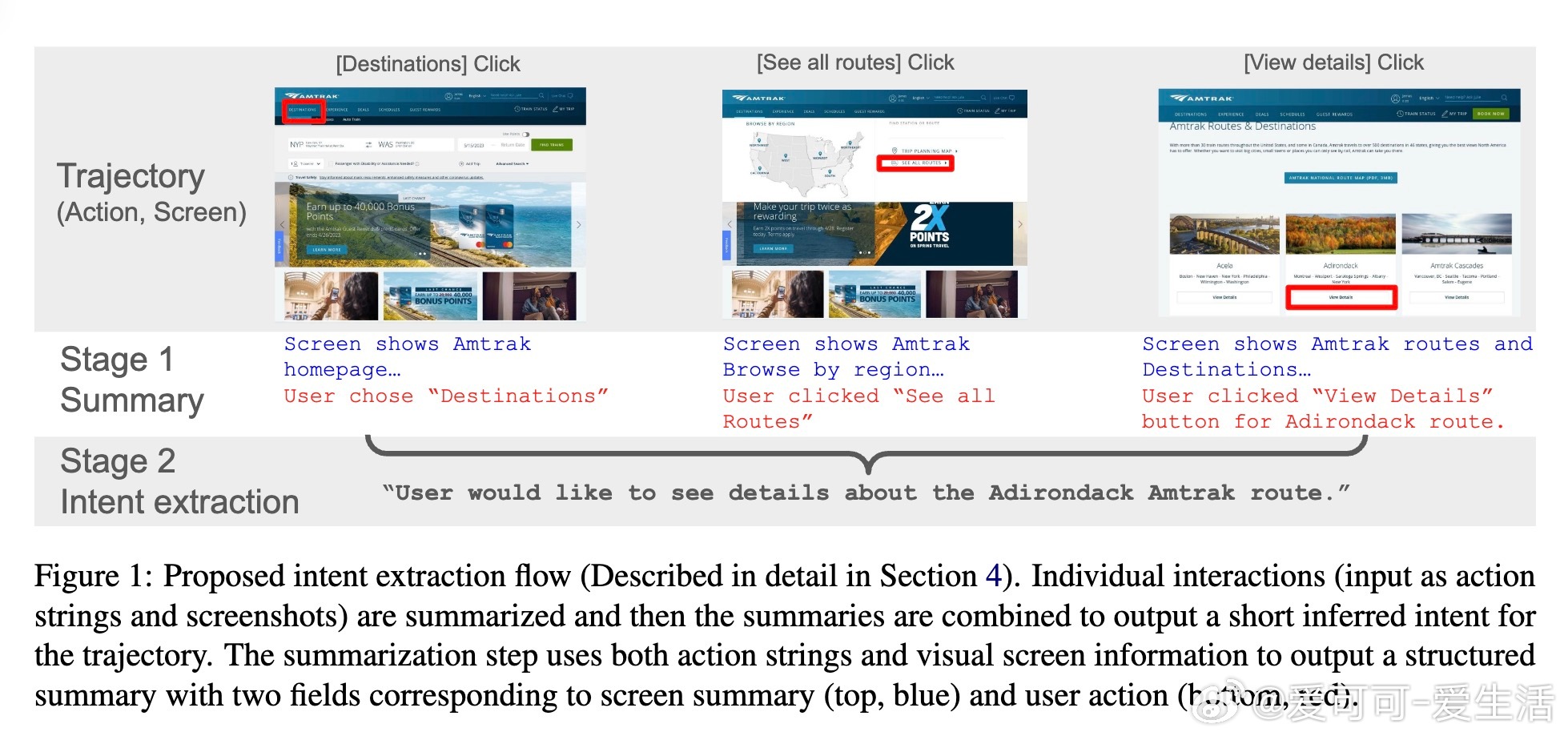Click the WAS arrival station field
The height and width of the screenshot is (740, 1568).
tap(415, 145)
